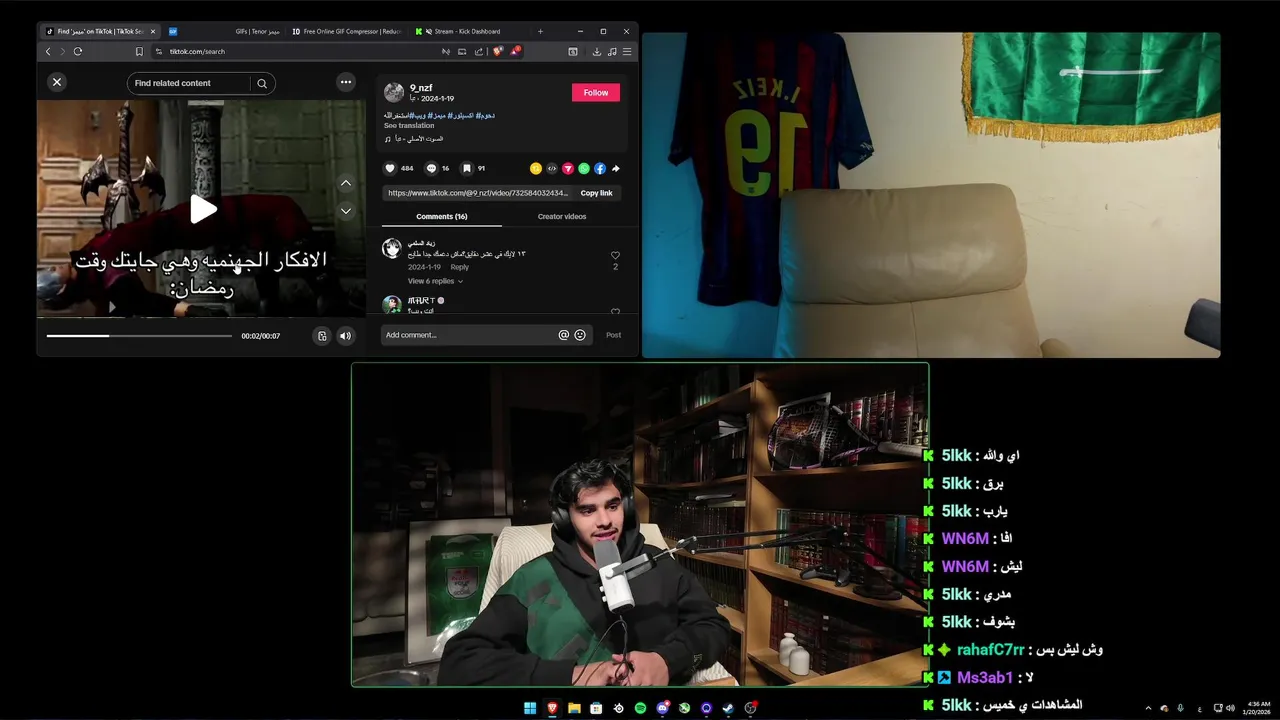Open the comments bubble icon showing 16
Image resolution: width=1280 pixels, height=720 pixels.
point(431,168)
